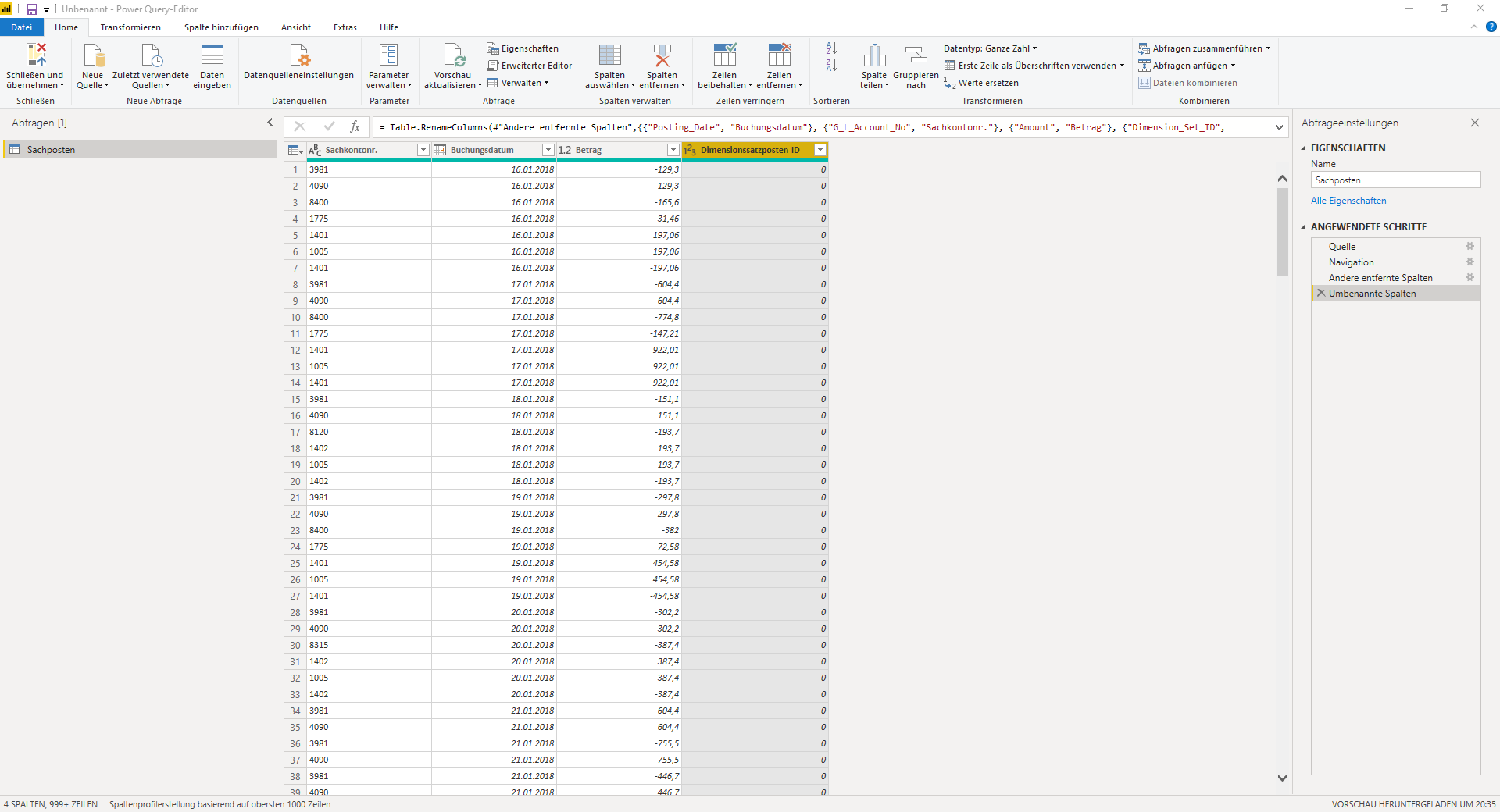Click Werte ersetzen
The width and height of the screenshot is (1500, 812).
[x=981, y=83]
